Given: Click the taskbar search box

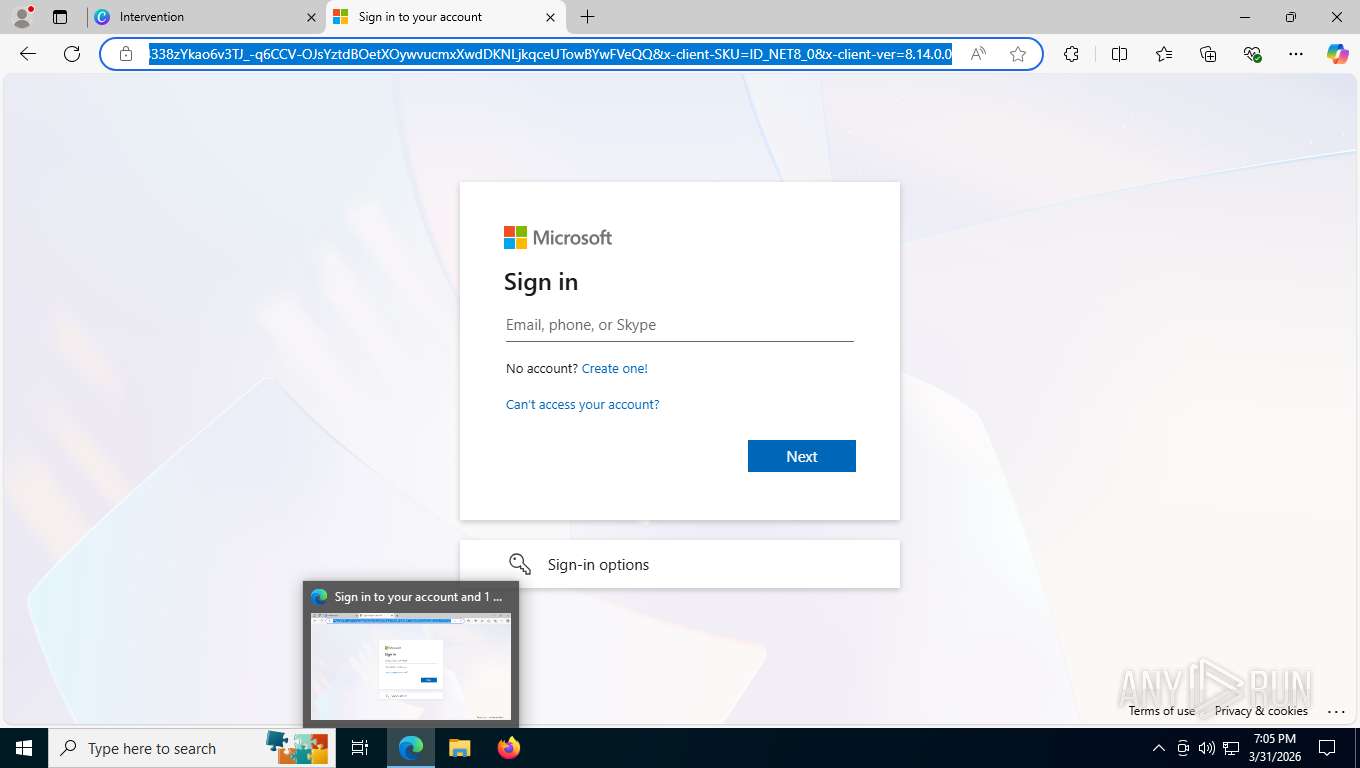Looking at the screenshot, I should 190,748.
